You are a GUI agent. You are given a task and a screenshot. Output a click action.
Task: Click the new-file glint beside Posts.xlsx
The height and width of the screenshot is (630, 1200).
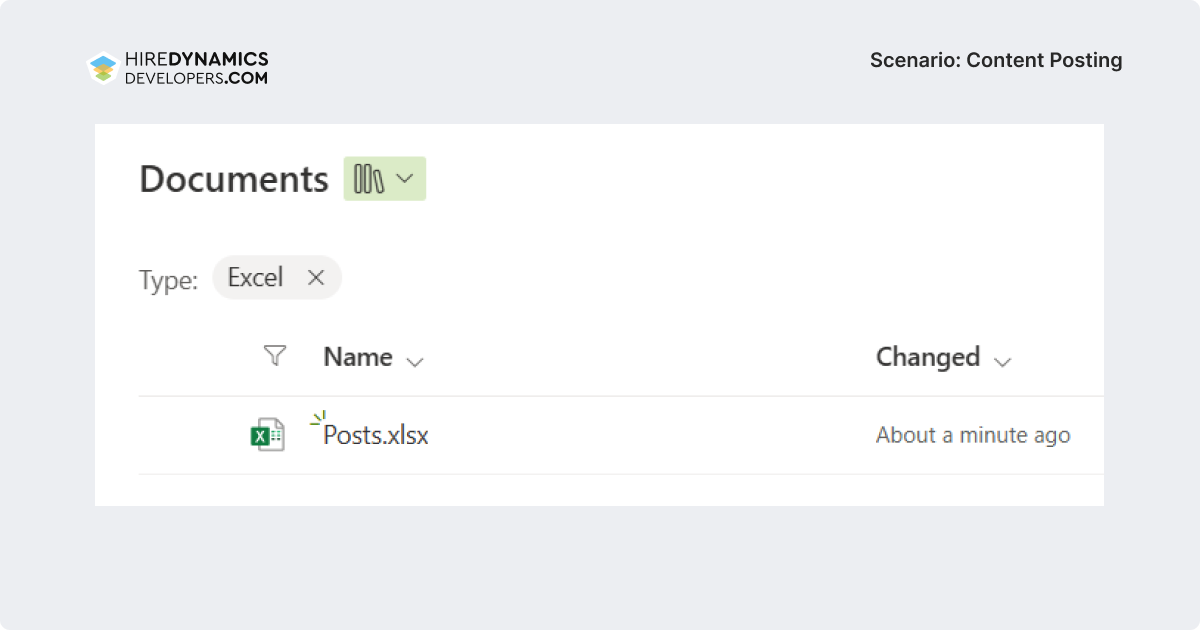pos(318,418)
